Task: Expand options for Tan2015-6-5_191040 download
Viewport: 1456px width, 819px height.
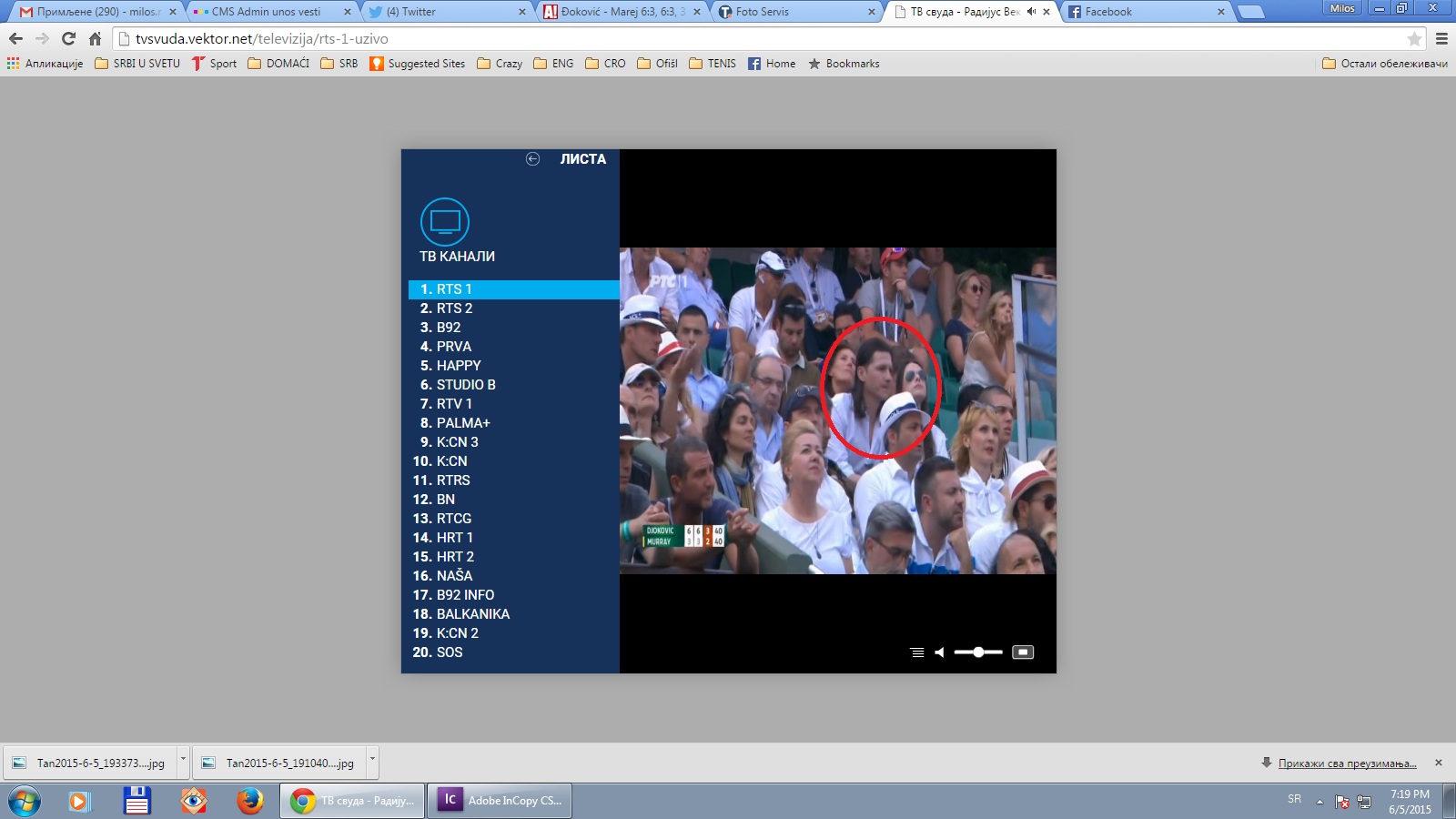Action: point(371,763)
